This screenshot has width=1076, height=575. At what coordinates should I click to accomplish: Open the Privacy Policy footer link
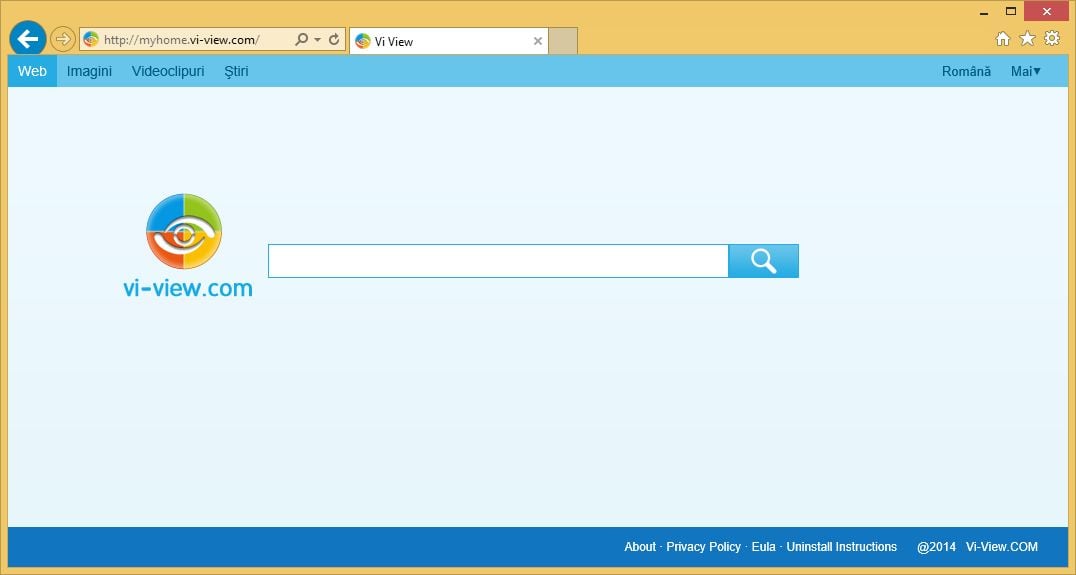703,547
